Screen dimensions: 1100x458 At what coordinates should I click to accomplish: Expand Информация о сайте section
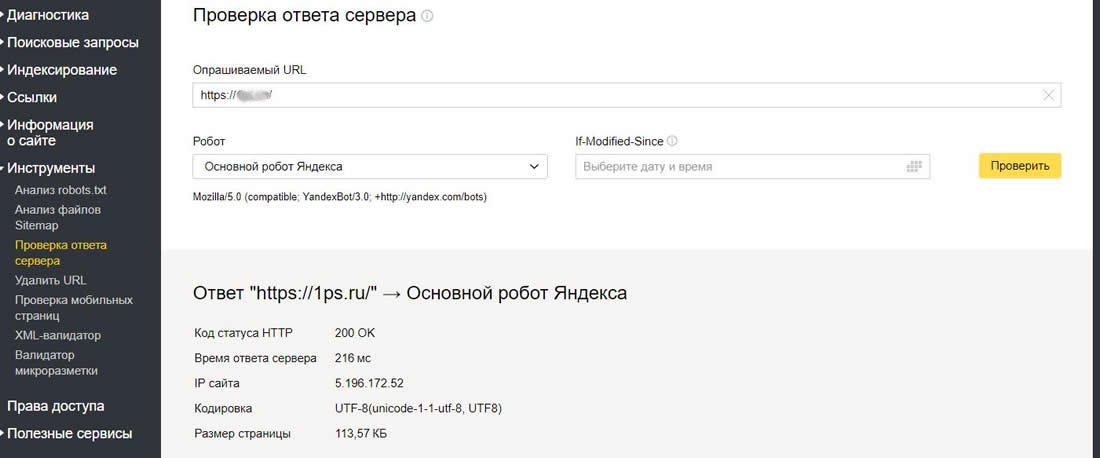coord(50,133)
